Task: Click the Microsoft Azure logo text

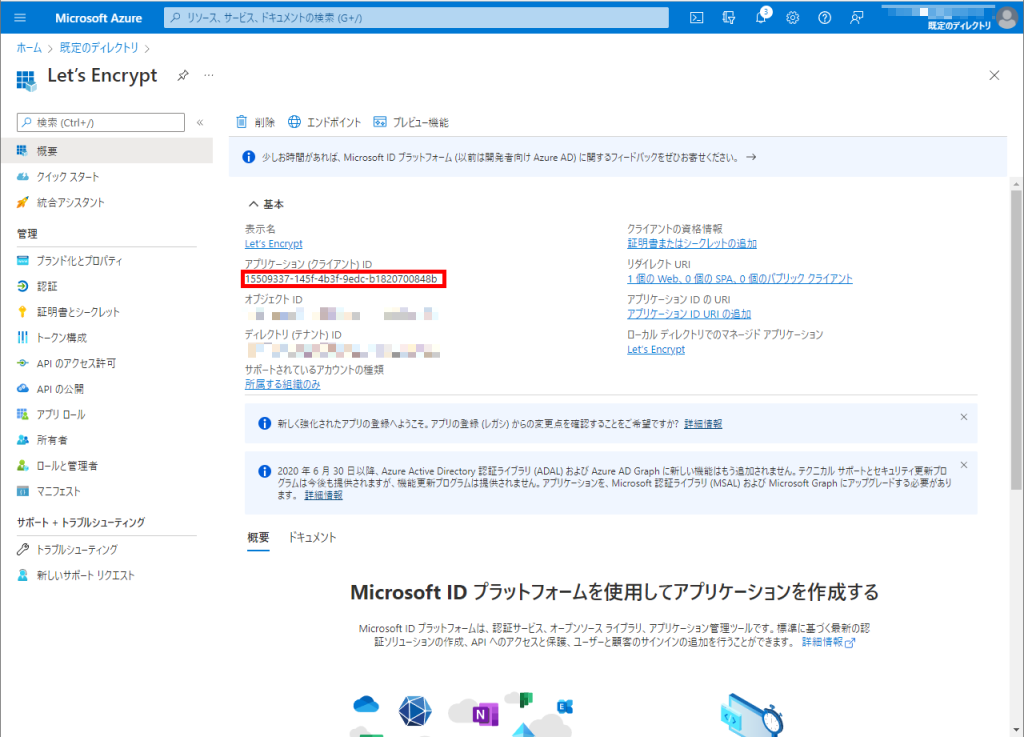Action: [99, 18]
